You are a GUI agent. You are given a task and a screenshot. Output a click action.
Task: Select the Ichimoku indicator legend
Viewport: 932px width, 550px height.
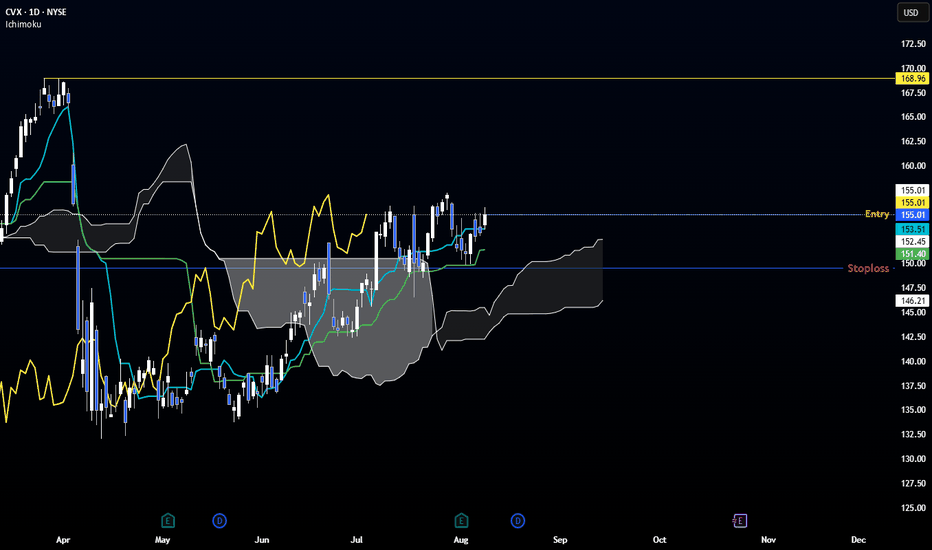(x=23, y=24)
